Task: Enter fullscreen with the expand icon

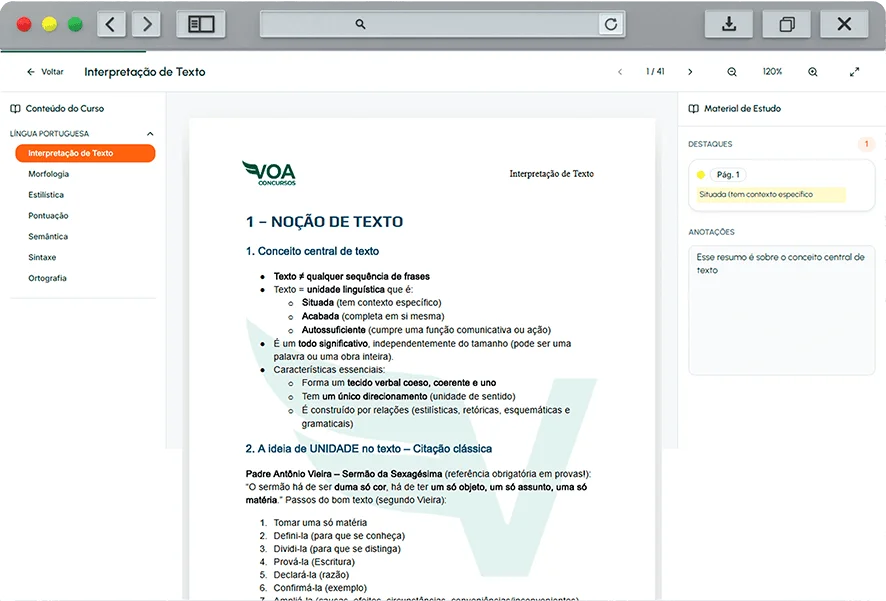Action: 855,72
